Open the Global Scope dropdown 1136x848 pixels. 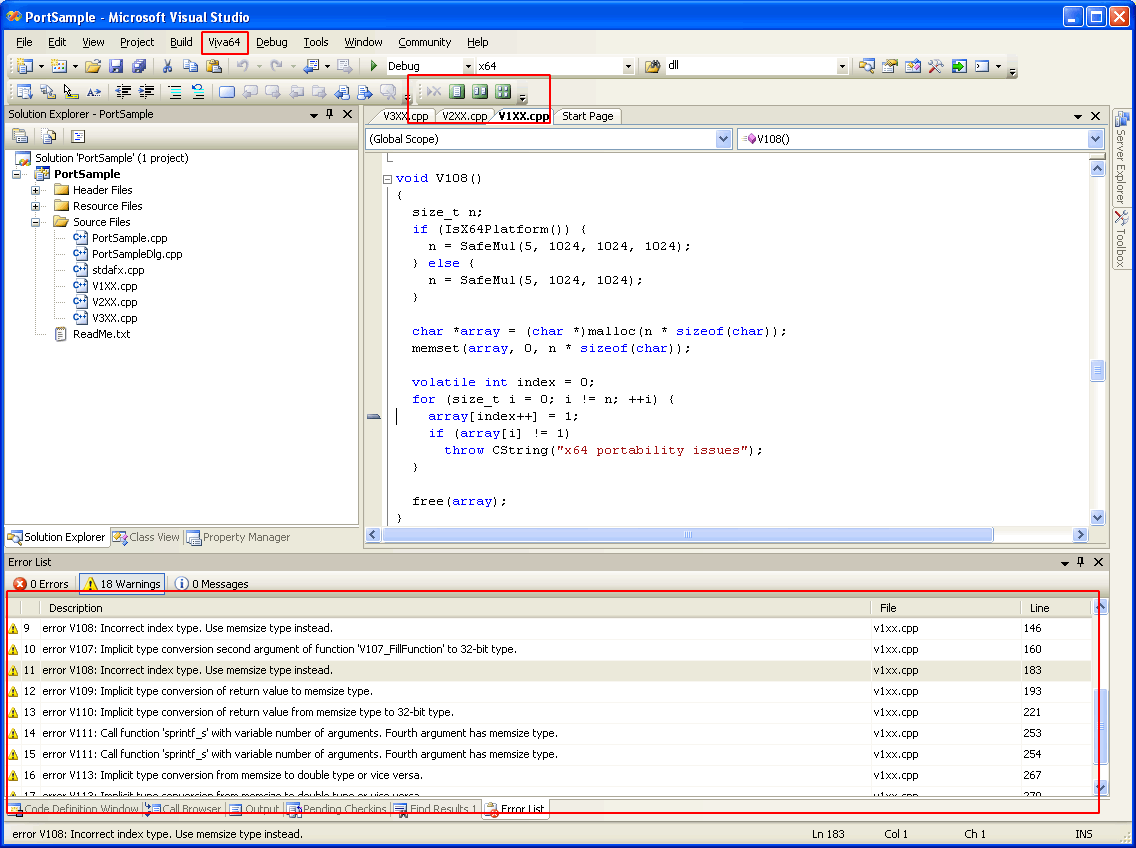tap(723, 139)
